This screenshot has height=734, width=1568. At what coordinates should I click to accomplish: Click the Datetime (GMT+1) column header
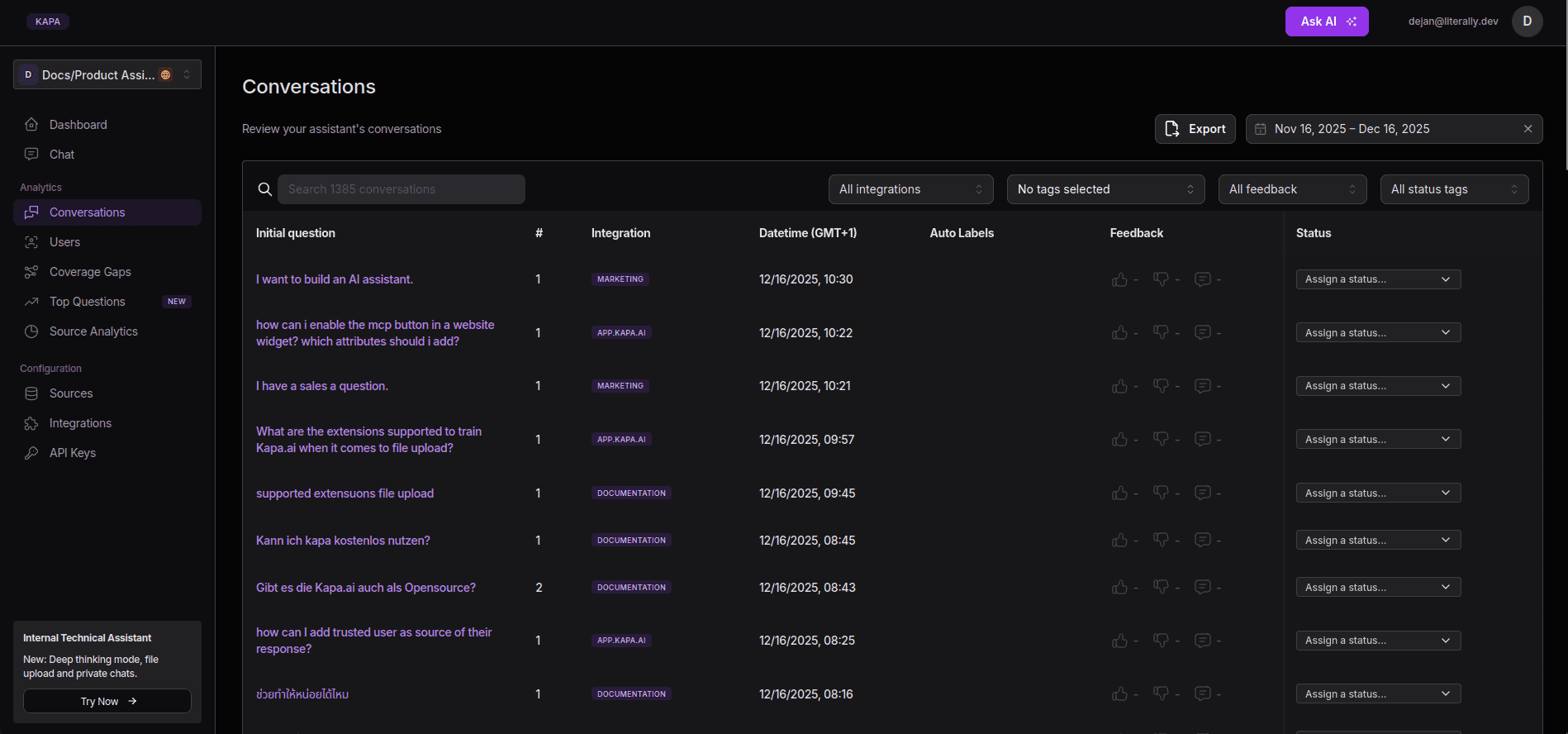click(808, 233)
